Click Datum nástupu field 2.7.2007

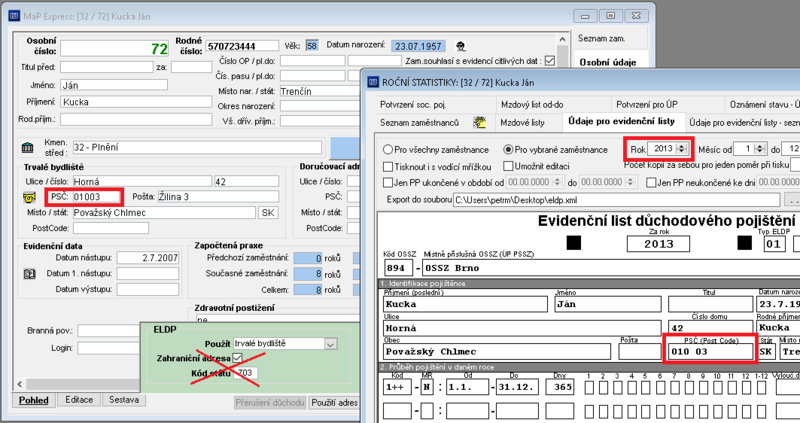[148, 258]
